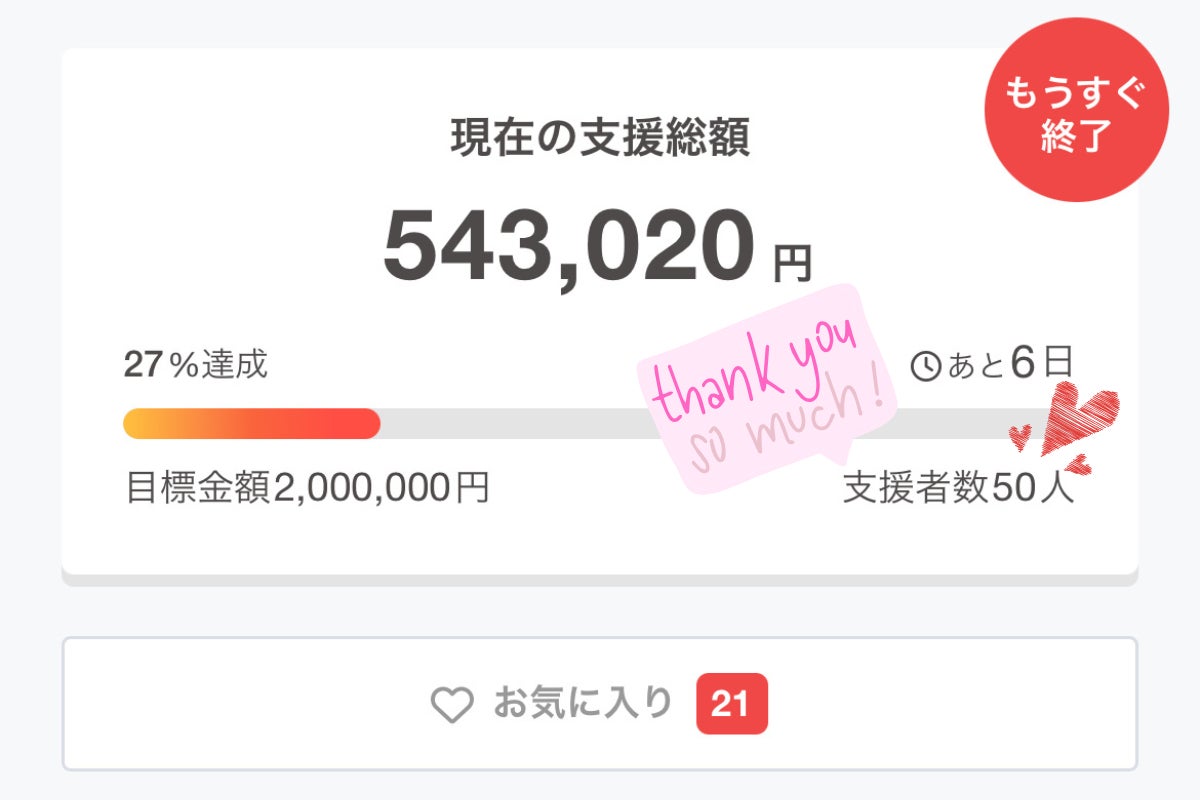
Task: Click the orange-red filled part of the progress bar
Action: (x=251, y=424)
